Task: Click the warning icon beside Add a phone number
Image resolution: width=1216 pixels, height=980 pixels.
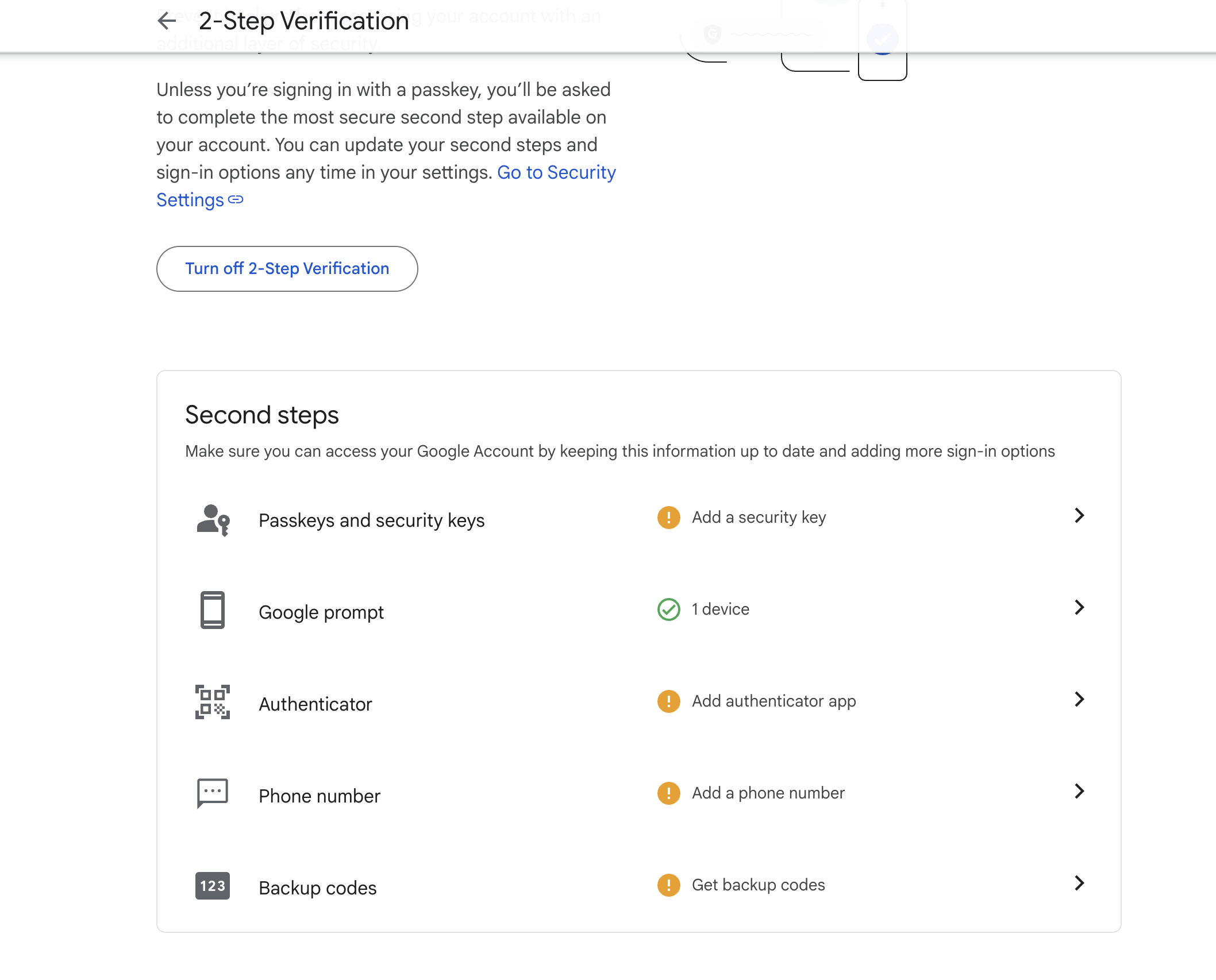Action: pyautogui.click(x=669, y=793)
